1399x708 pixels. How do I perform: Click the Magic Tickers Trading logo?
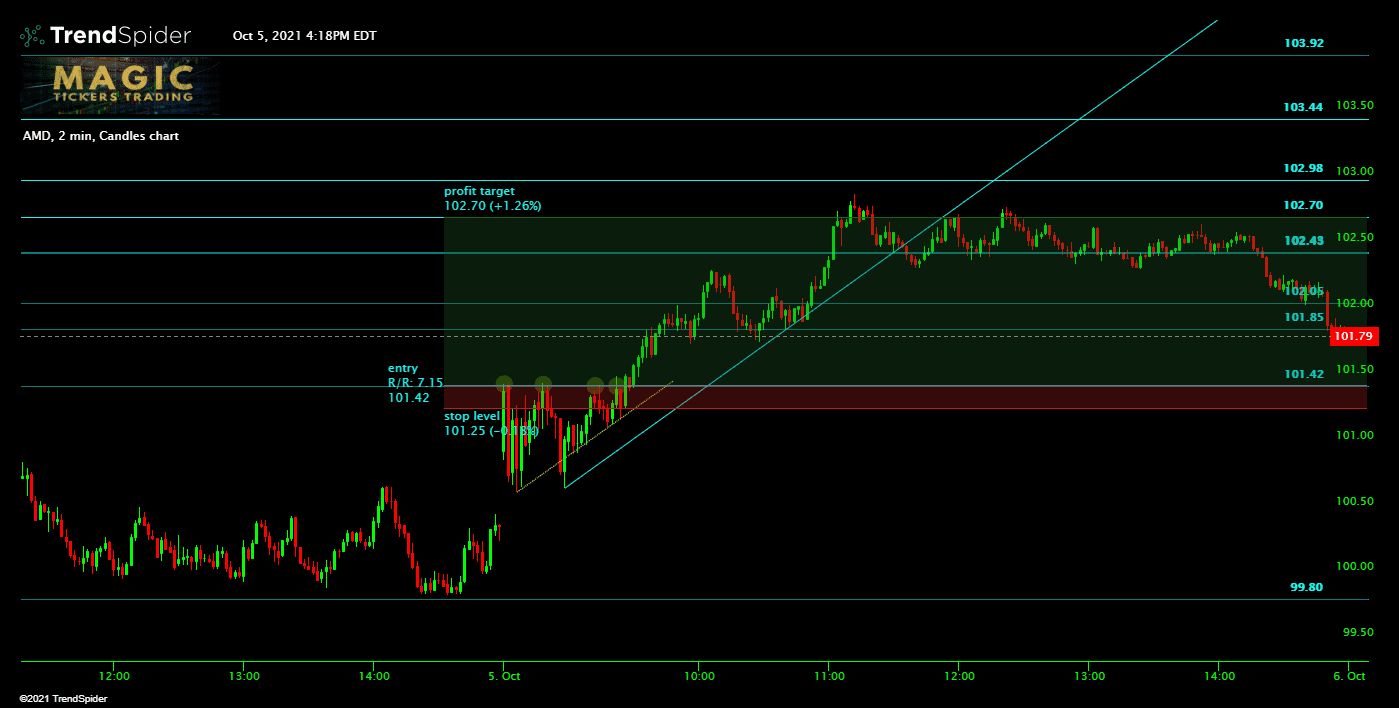tap(121, 85)
